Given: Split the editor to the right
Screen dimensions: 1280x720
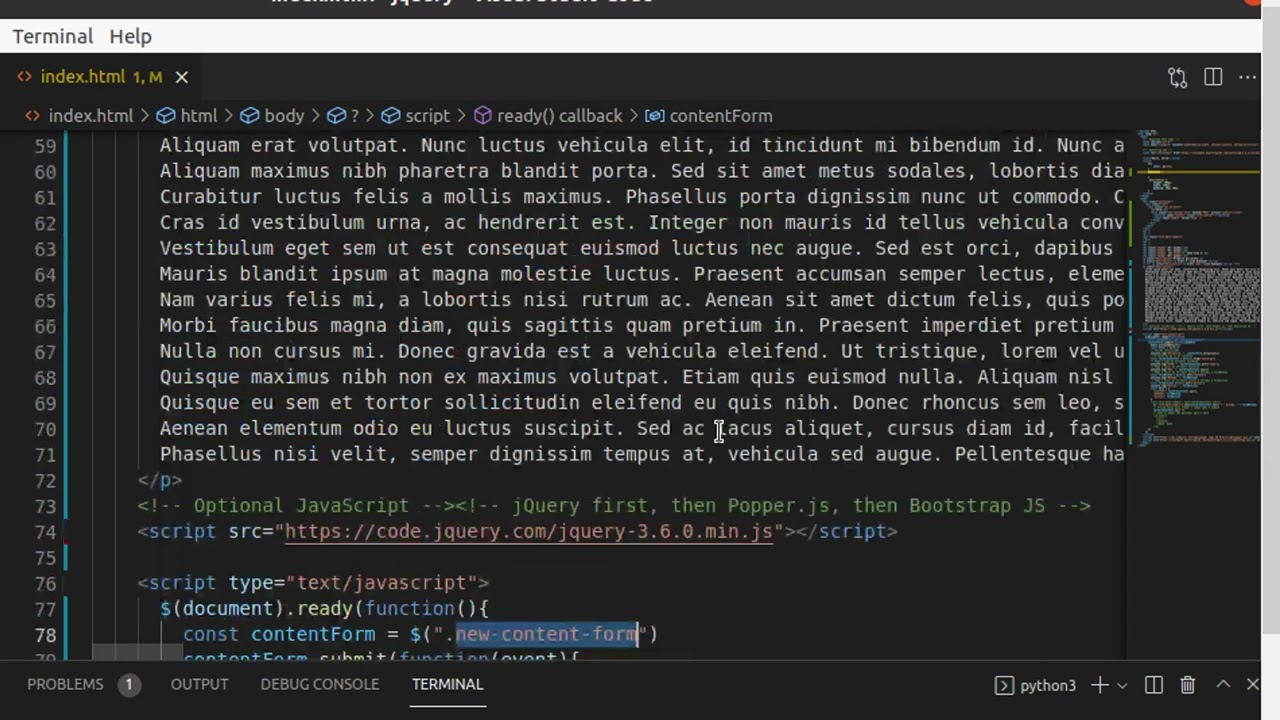Looking at the screenshot, I should tap(1213, 77).
